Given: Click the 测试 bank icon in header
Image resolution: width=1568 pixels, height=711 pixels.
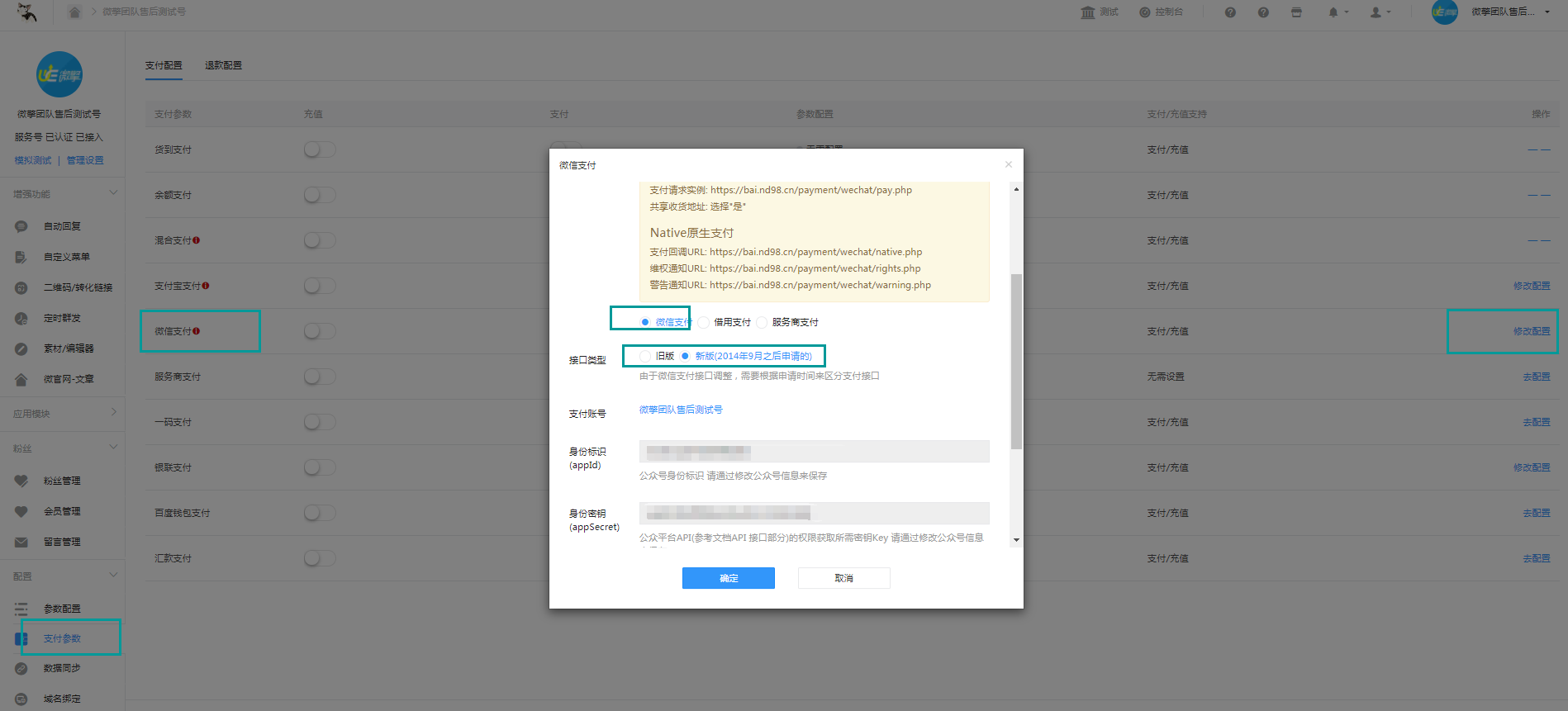Looking at the screenshot, I should 1088,12.
